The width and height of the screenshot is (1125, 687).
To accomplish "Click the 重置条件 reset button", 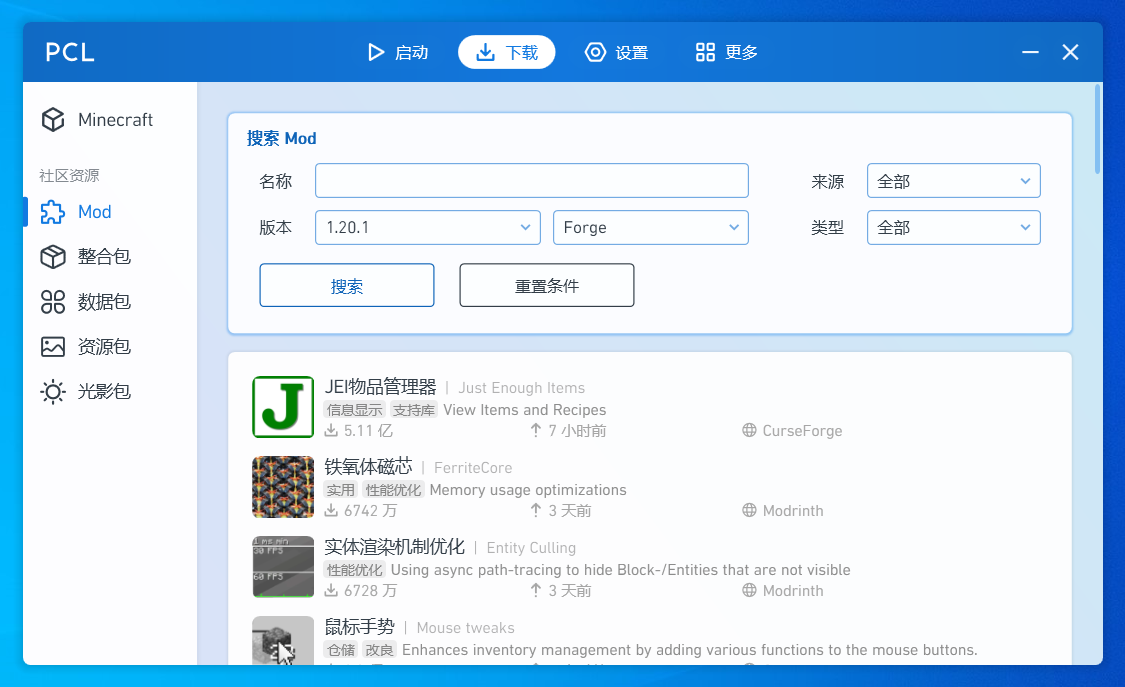I will [x=547, y=286].
